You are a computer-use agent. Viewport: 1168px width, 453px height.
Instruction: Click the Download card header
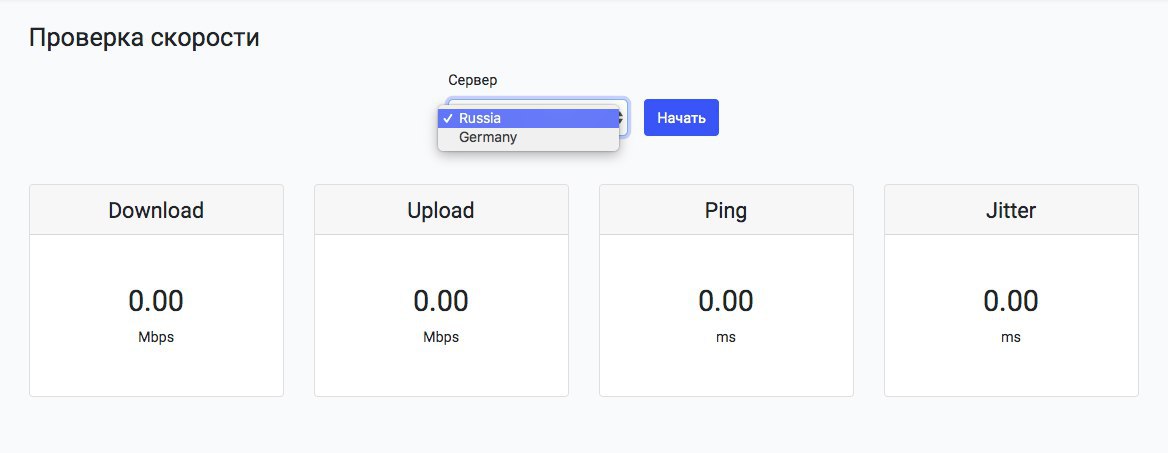(156, 210)
